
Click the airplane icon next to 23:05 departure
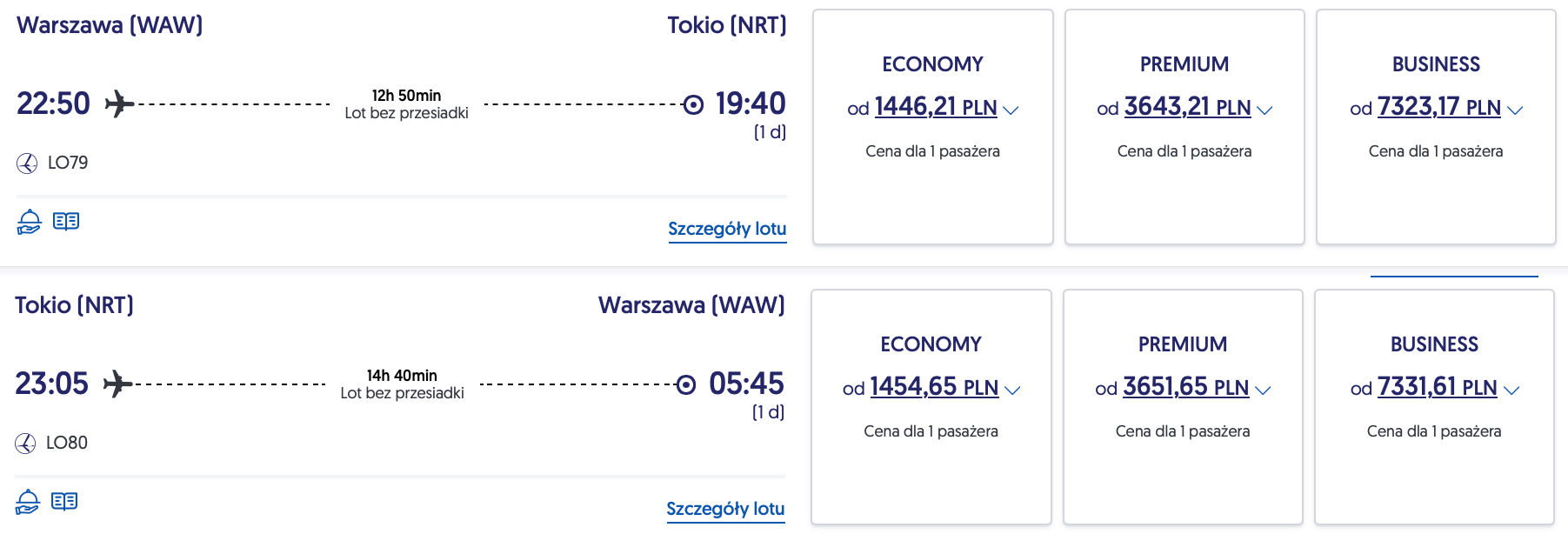tap(117, 384)
